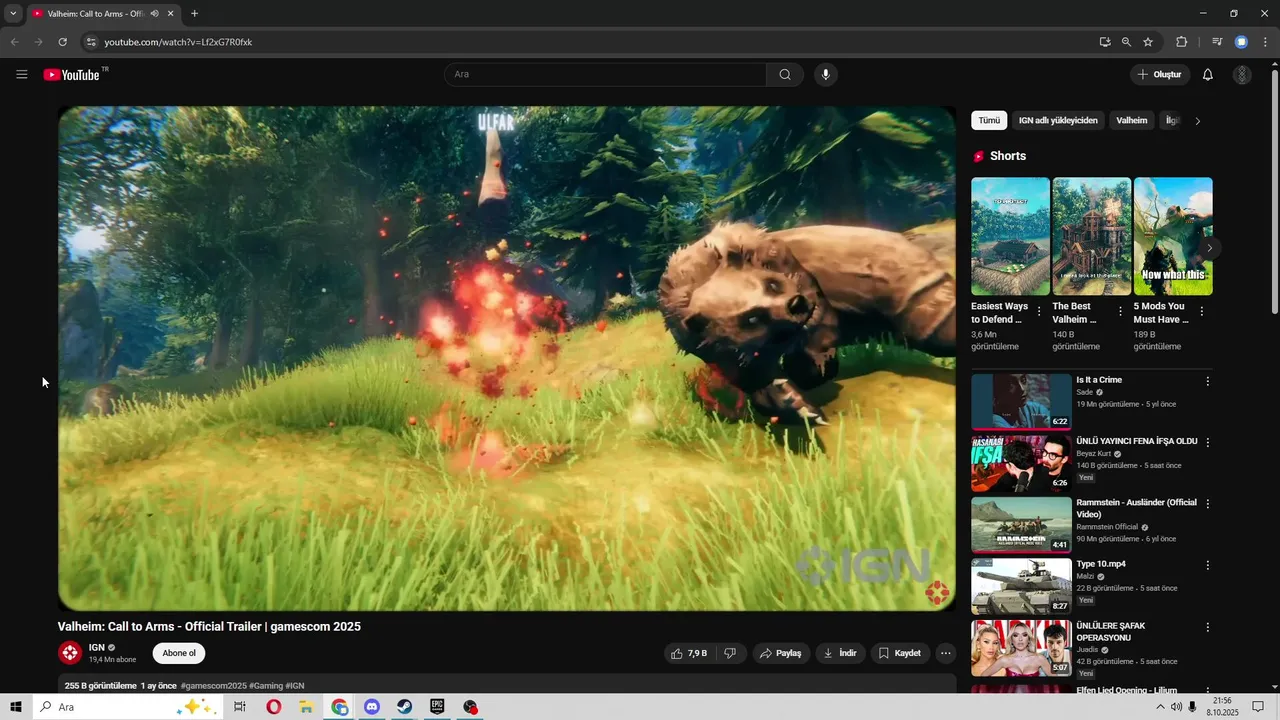Open notifications bell
This screenshot has width=1280, height=720.
coord(1208,74)
